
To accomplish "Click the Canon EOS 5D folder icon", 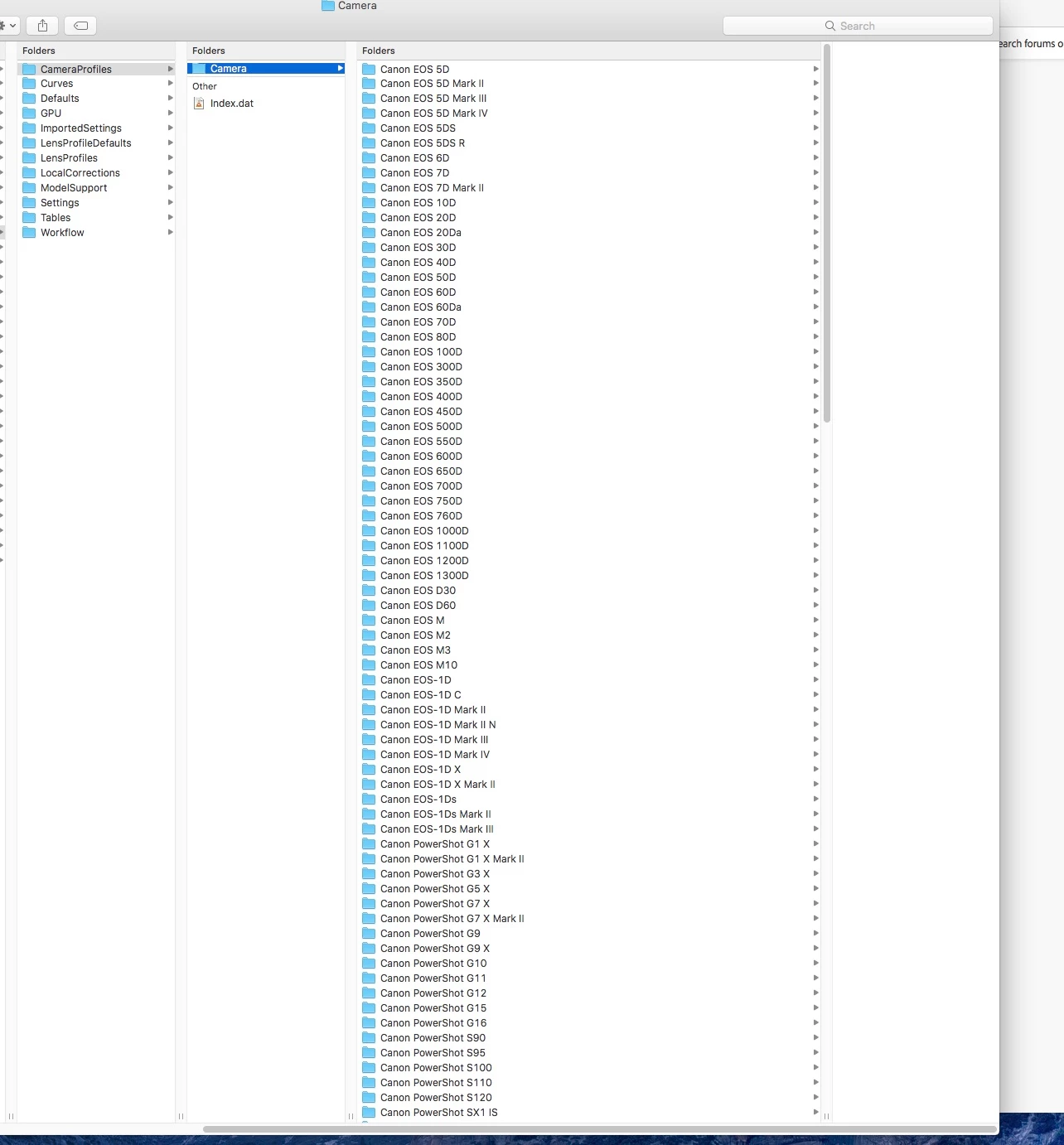I will click(369, 69).
